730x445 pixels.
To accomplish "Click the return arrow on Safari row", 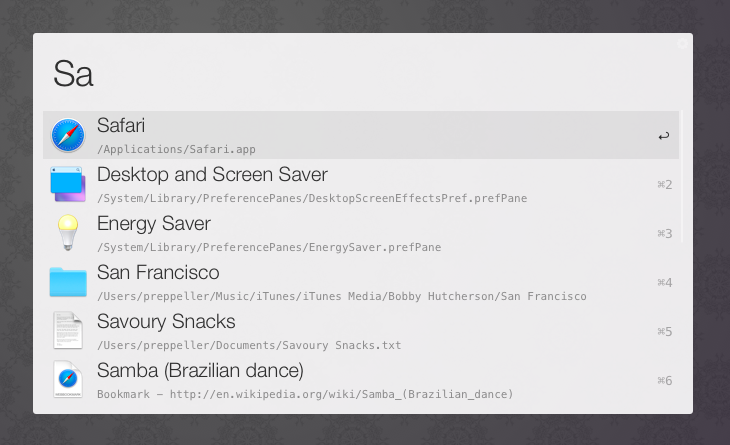I will point(664,136).
